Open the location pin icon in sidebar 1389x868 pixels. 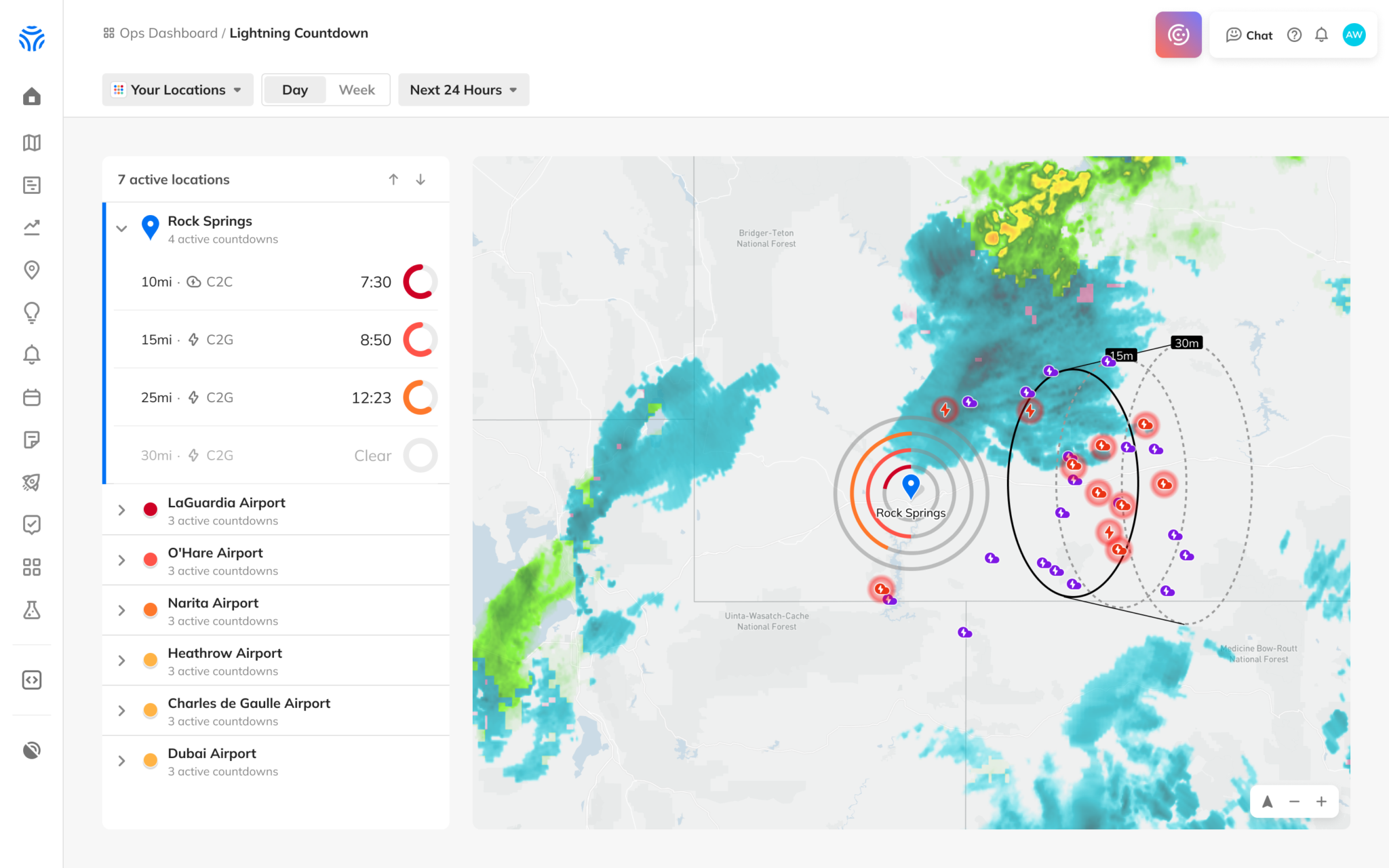tap(31, 270)
